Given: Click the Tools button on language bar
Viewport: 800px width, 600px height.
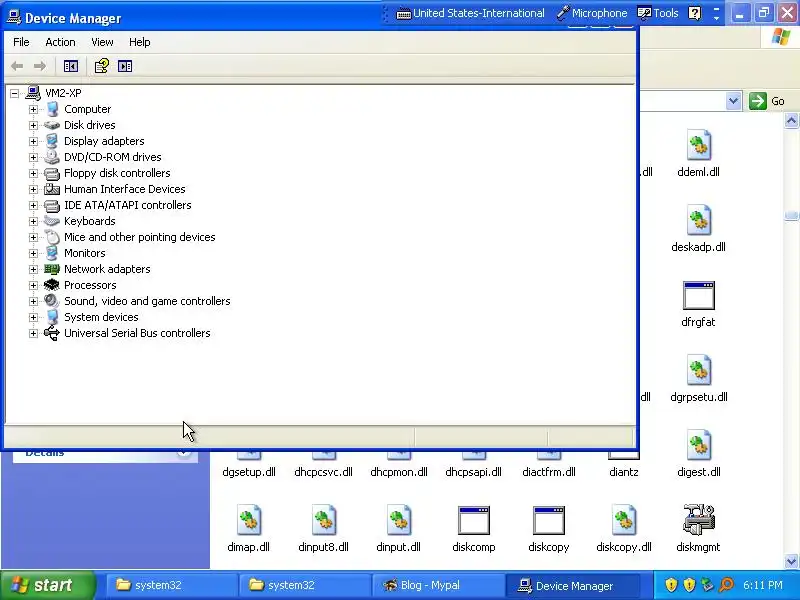Looking at the screenshot, I should click(658, 13).
